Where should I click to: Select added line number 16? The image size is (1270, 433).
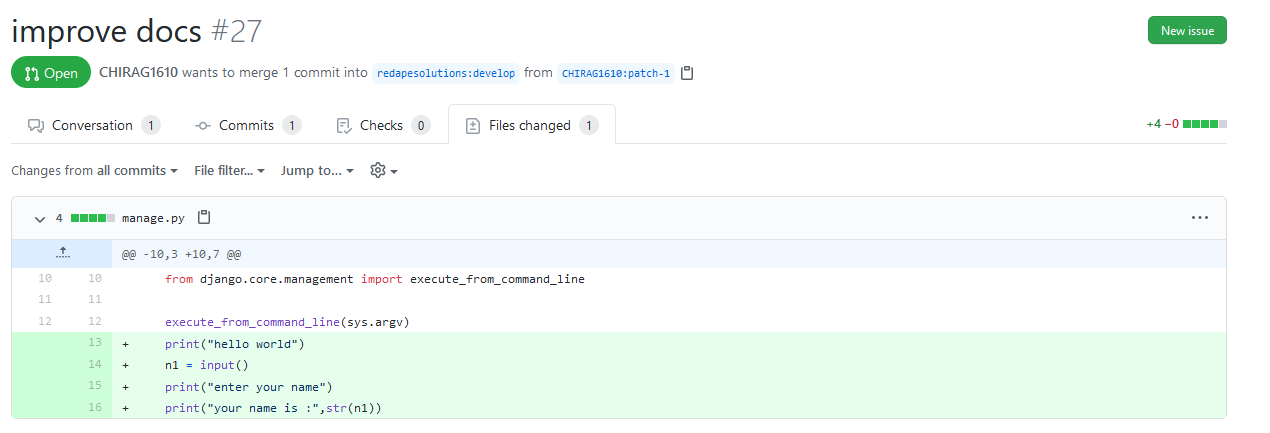click(95, 408)
